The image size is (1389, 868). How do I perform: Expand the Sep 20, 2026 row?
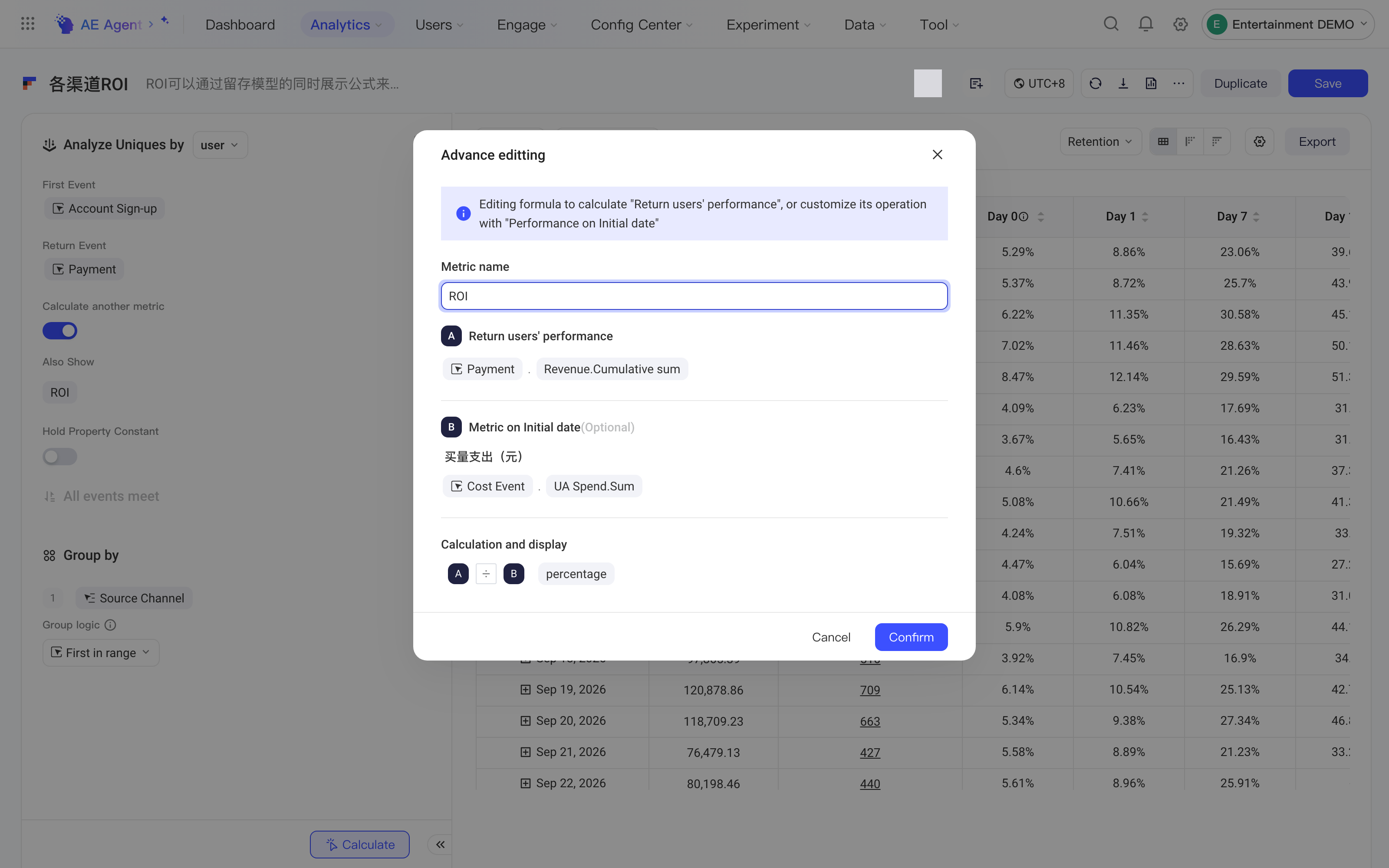click(525, 721)
